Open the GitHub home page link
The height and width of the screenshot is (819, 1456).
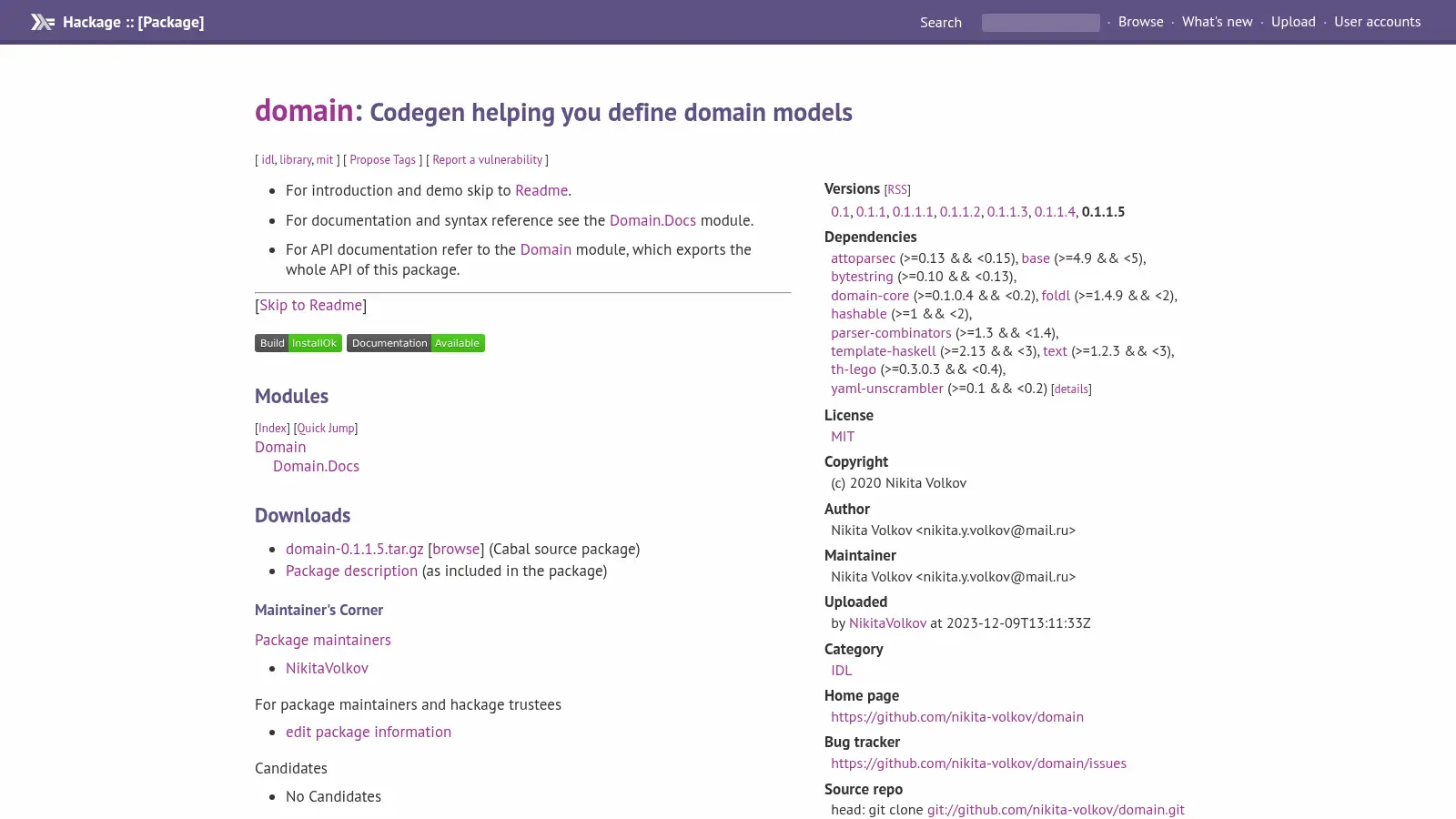[957, 717]
